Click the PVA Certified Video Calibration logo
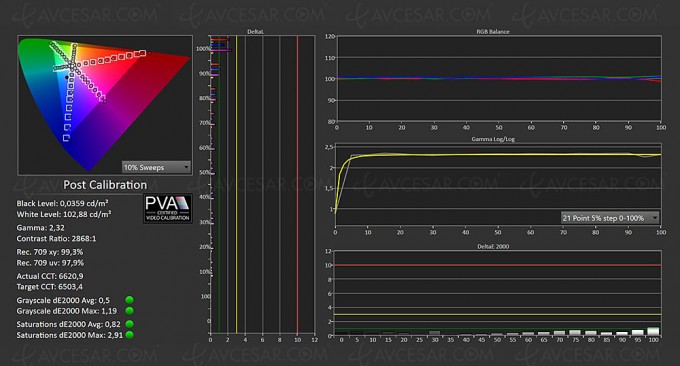Image resolution: width=680 pixels, height=366 pixels. tap(168, 208)
